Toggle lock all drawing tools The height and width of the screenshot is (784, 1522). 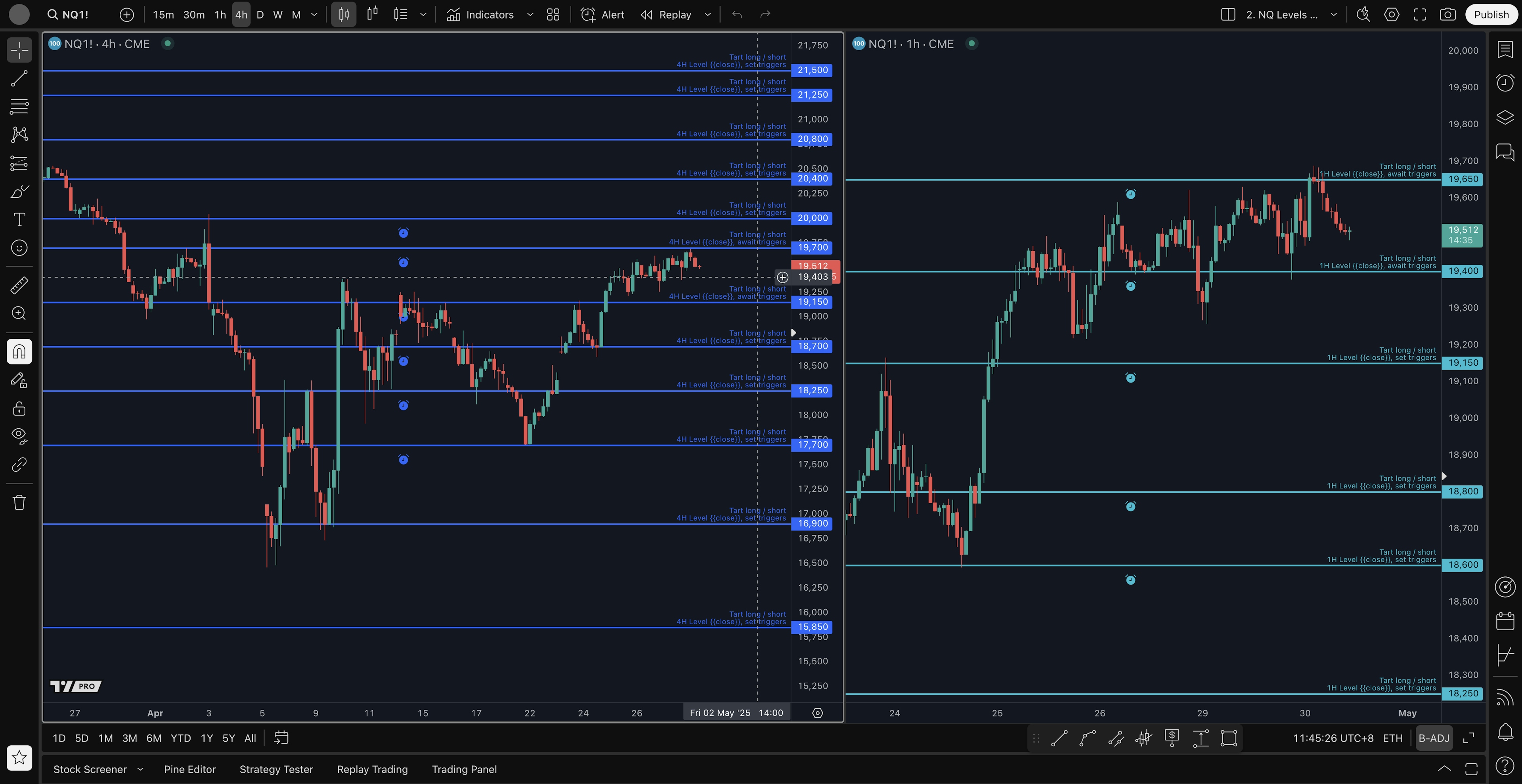click(x=19, y=408)
